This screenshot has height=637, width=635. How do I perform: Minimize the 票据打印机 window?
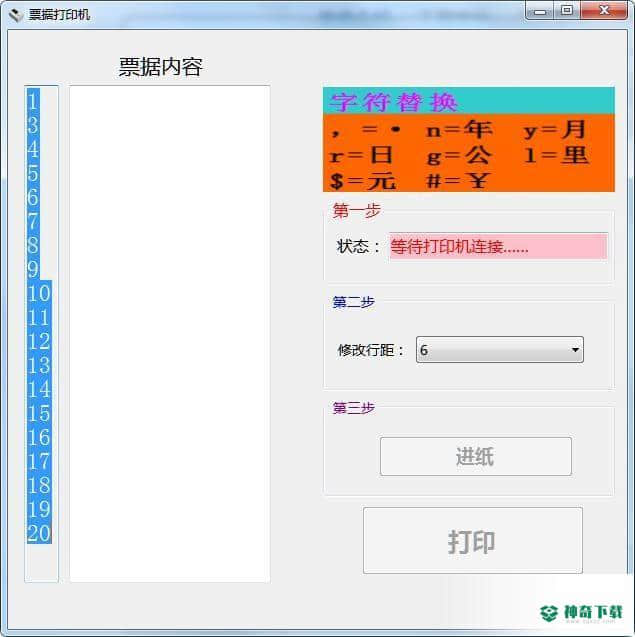pos(540,11)
